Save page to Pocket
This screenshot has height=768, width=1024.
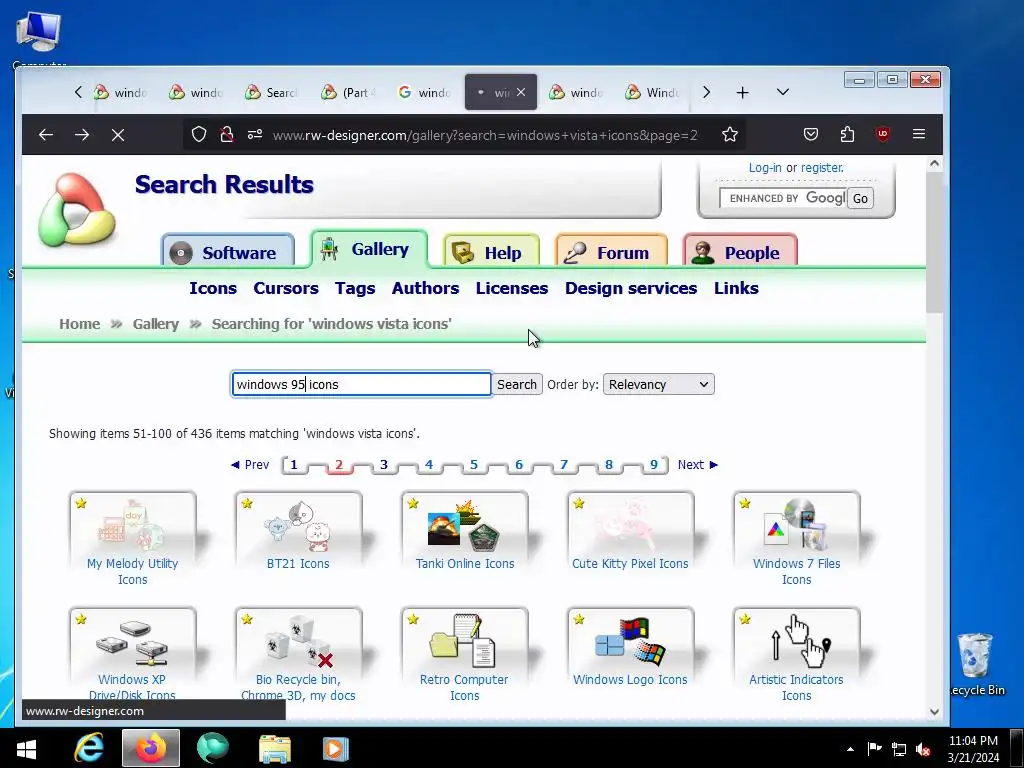pos(810,135)
